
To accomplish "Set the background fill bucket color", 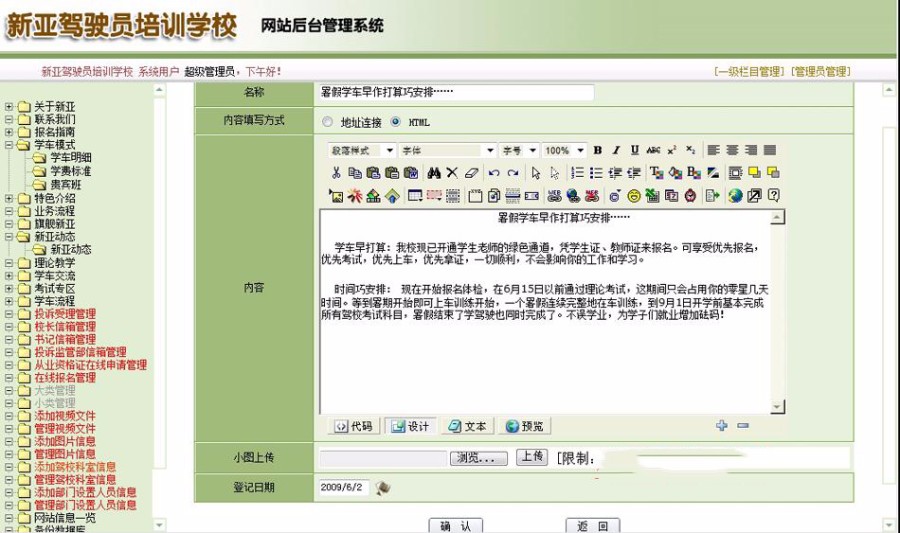I will click(676, 173).
